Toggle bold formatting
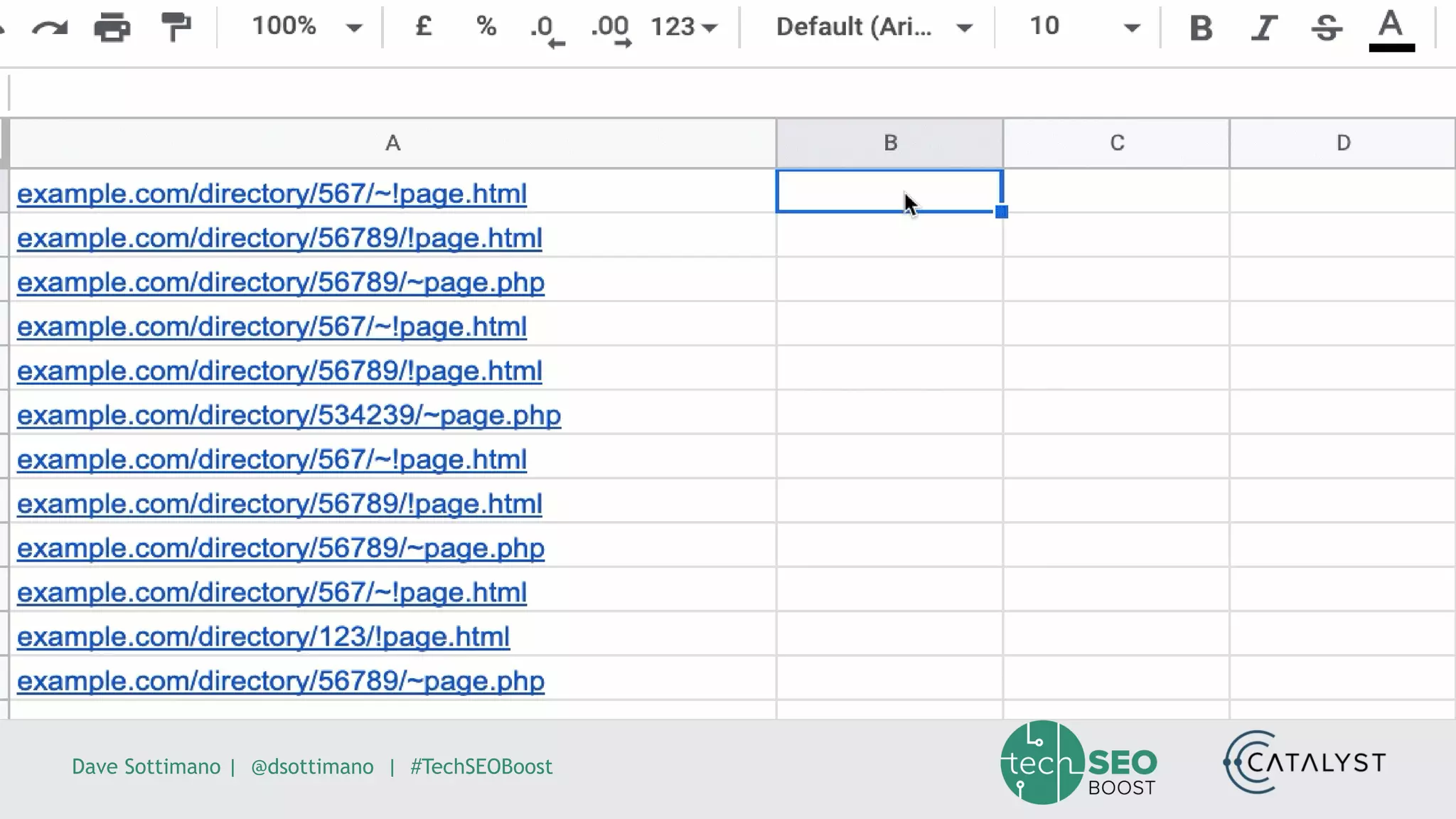Viewport: 1456px width, 819px height. (x=1201, y=28)
